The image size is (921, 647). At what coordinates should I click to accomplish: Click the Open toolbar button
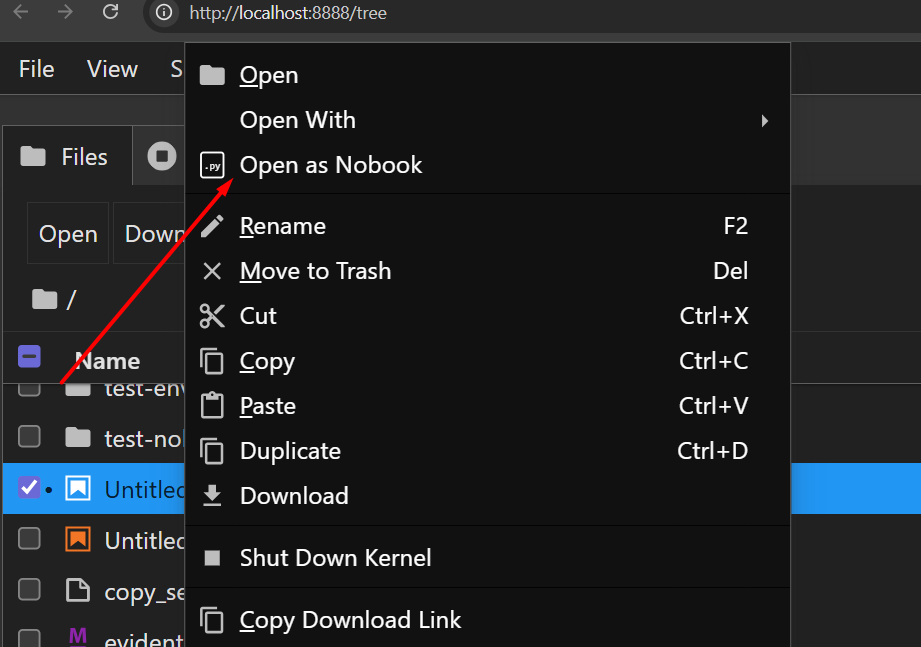[68, 234]
